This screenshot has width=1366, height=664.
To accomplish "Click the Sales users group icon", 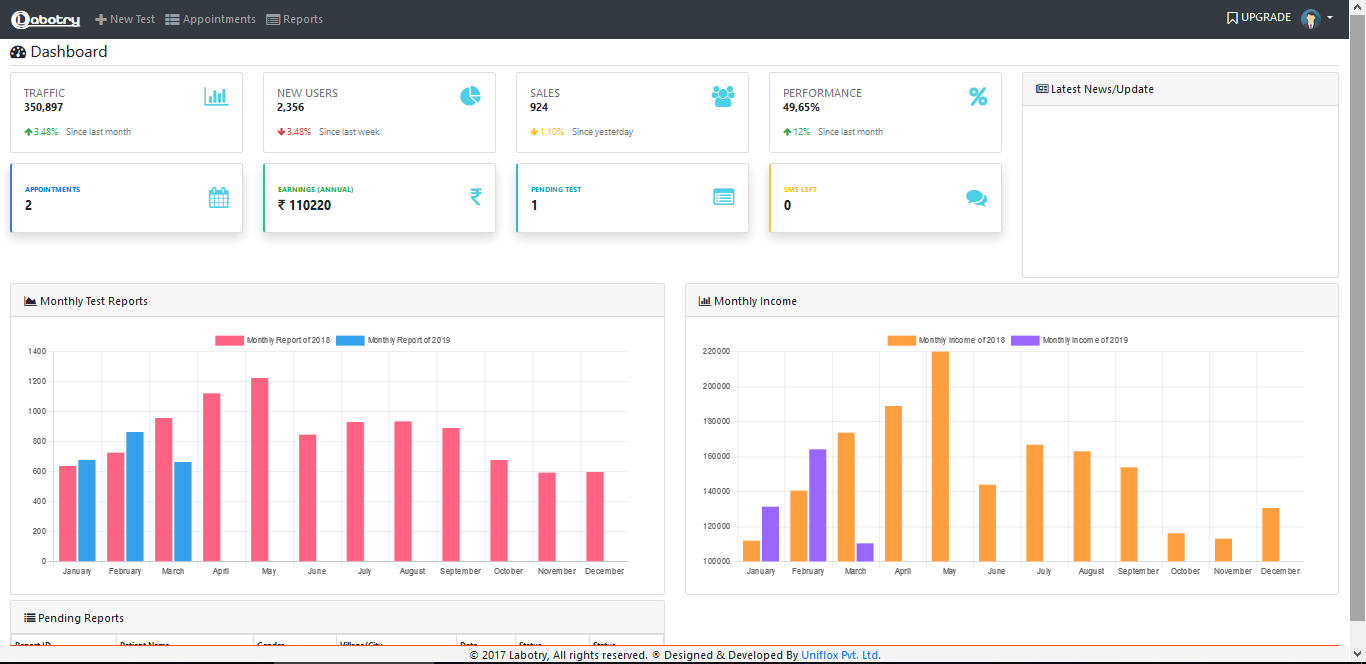I will point(723,96).
